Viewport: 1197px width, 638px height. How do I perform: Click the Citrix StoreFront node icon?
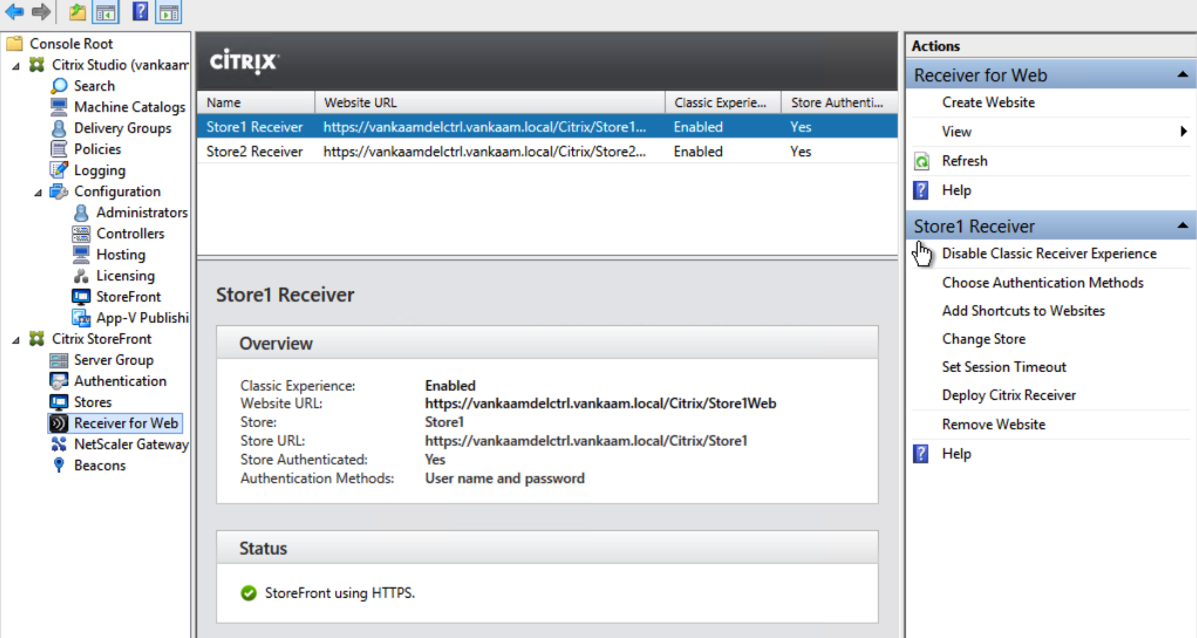click(37, 339)
